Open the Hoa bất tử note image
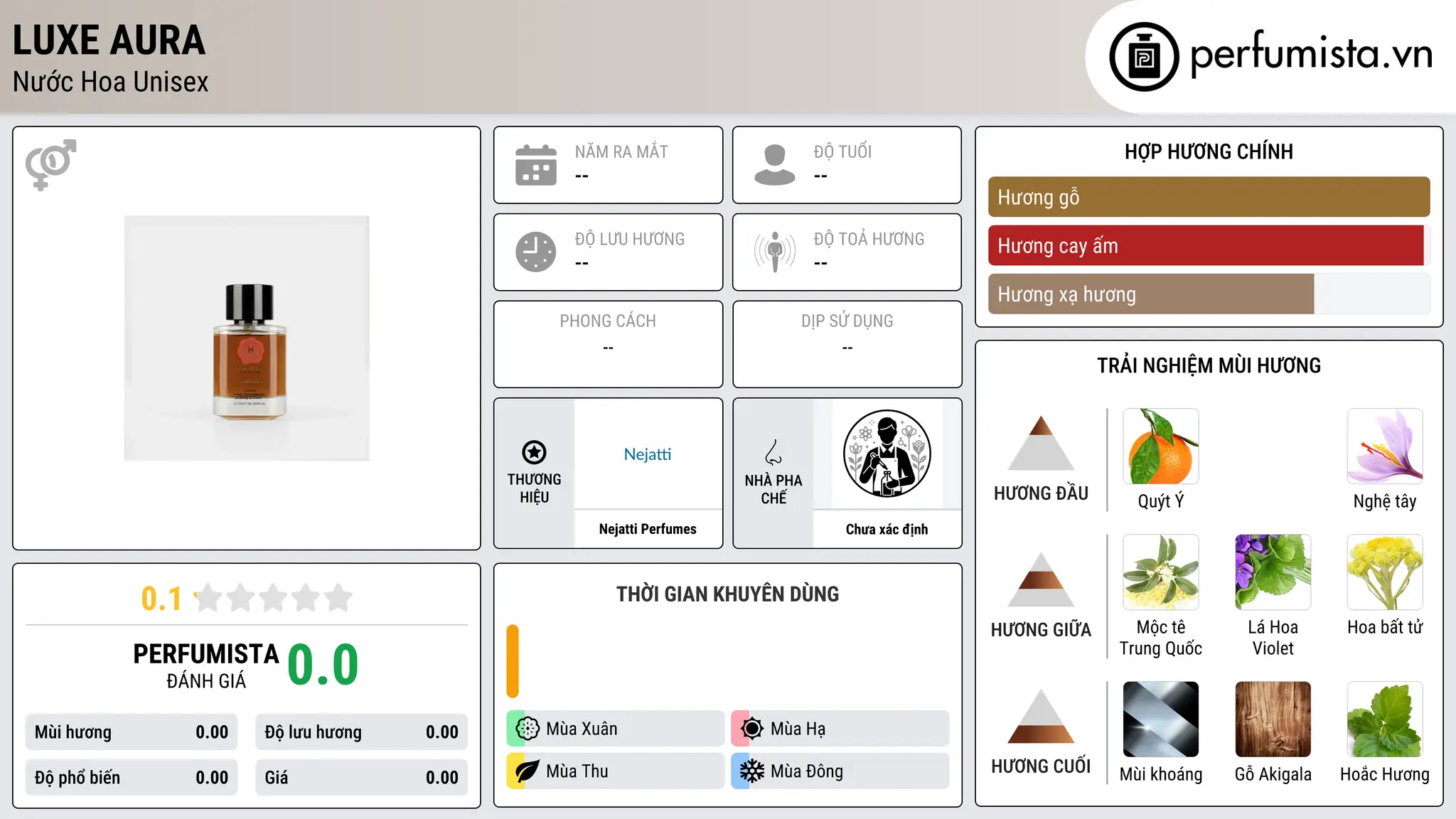The image size is (1456, 819). point(1385,572)
